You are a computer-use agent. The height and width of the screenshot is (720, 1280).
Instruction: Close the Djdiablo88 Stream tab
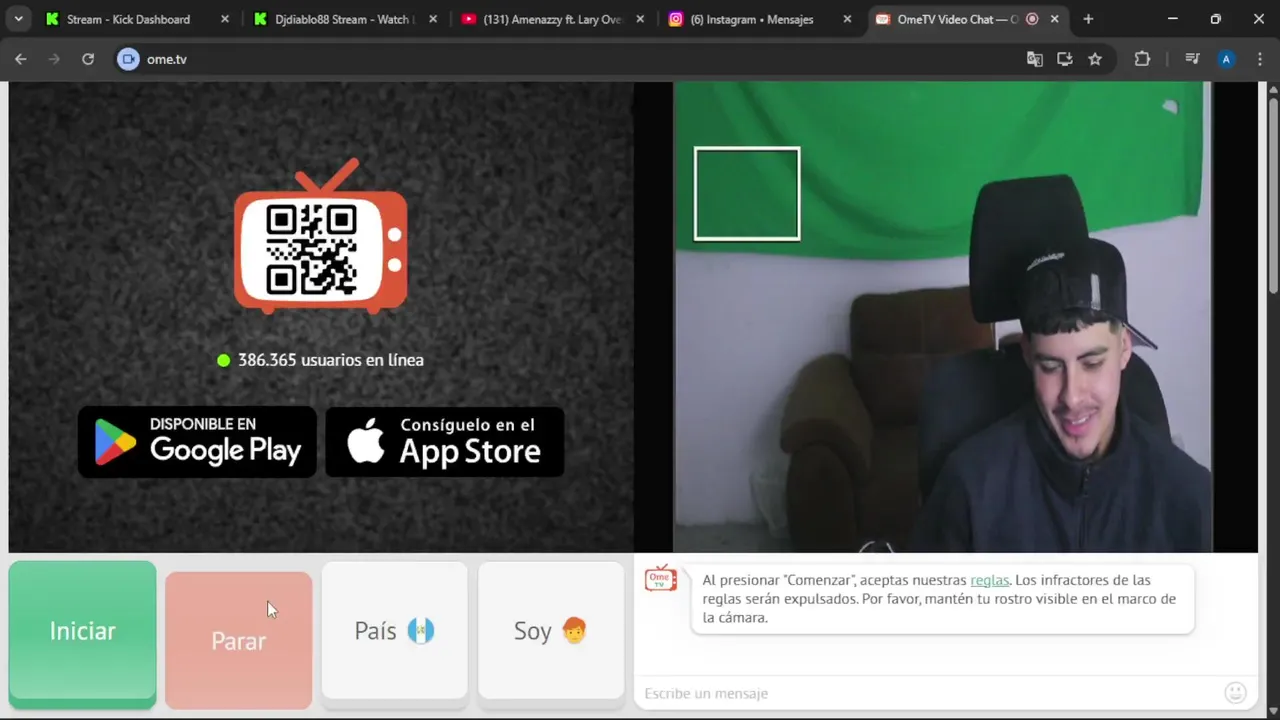pyautogui.click(x=432, y=19)
